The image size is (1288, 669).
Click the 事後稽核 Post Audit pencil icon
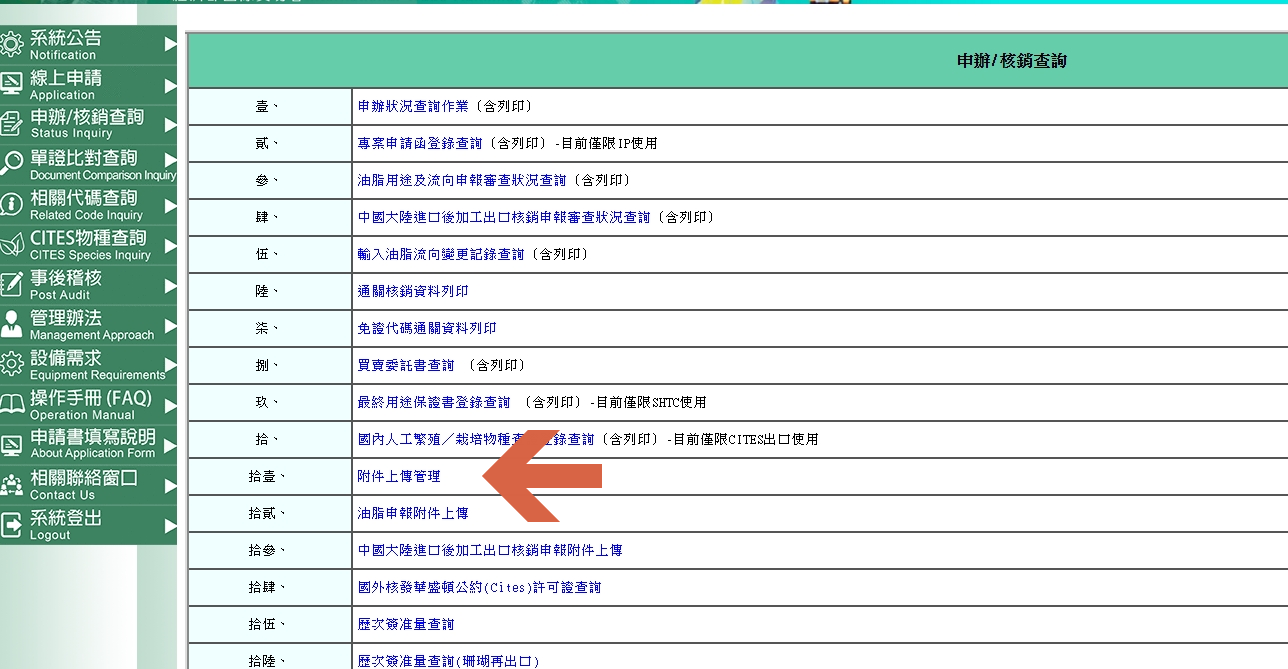12,285
